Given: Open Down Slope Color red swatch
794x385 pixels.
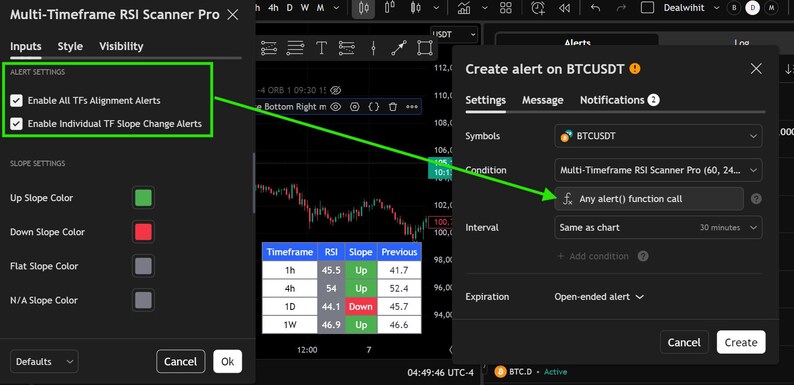Looking at the screenshot, I should (143, 232).
